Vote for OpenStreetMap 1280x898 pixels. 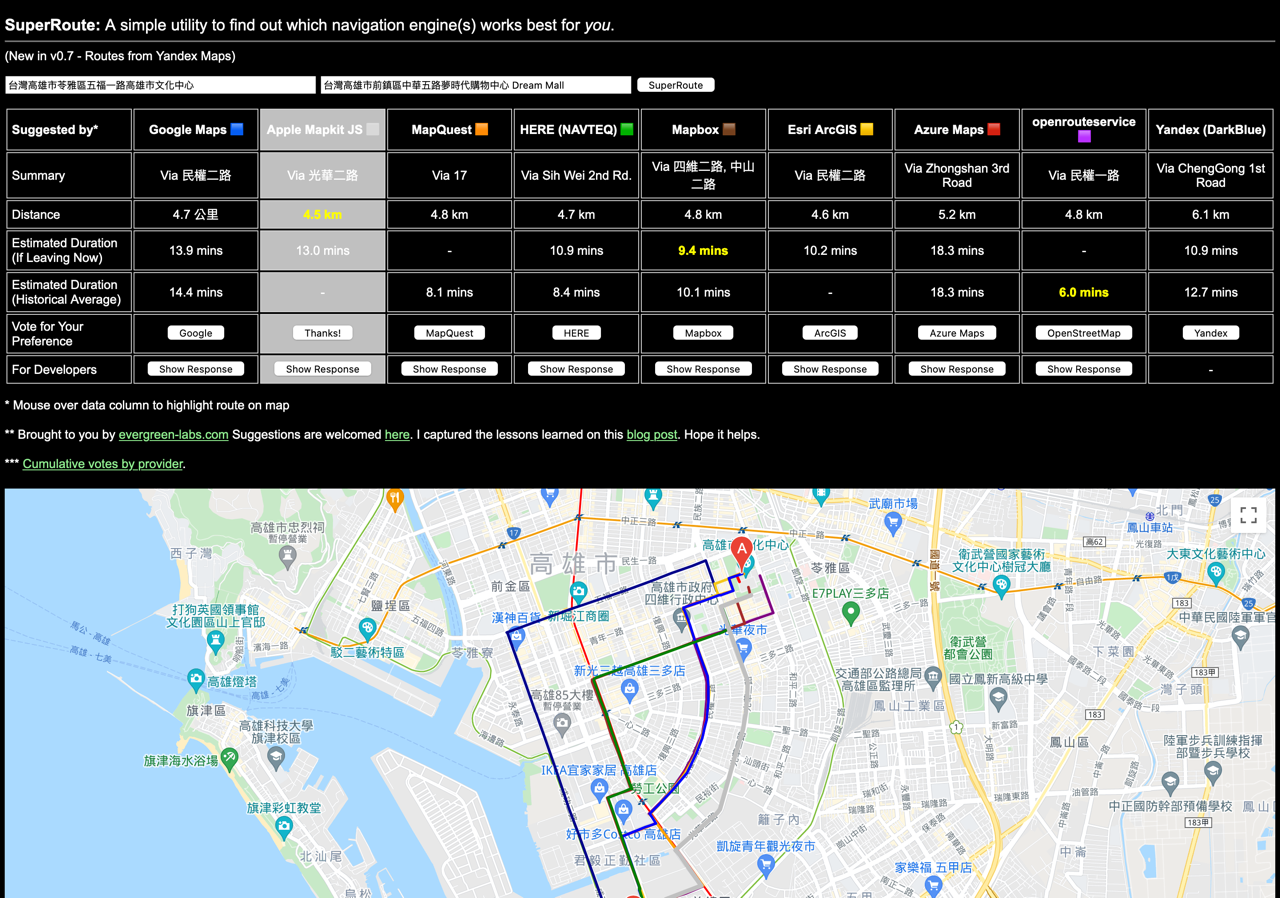(x=1084, y=333)
